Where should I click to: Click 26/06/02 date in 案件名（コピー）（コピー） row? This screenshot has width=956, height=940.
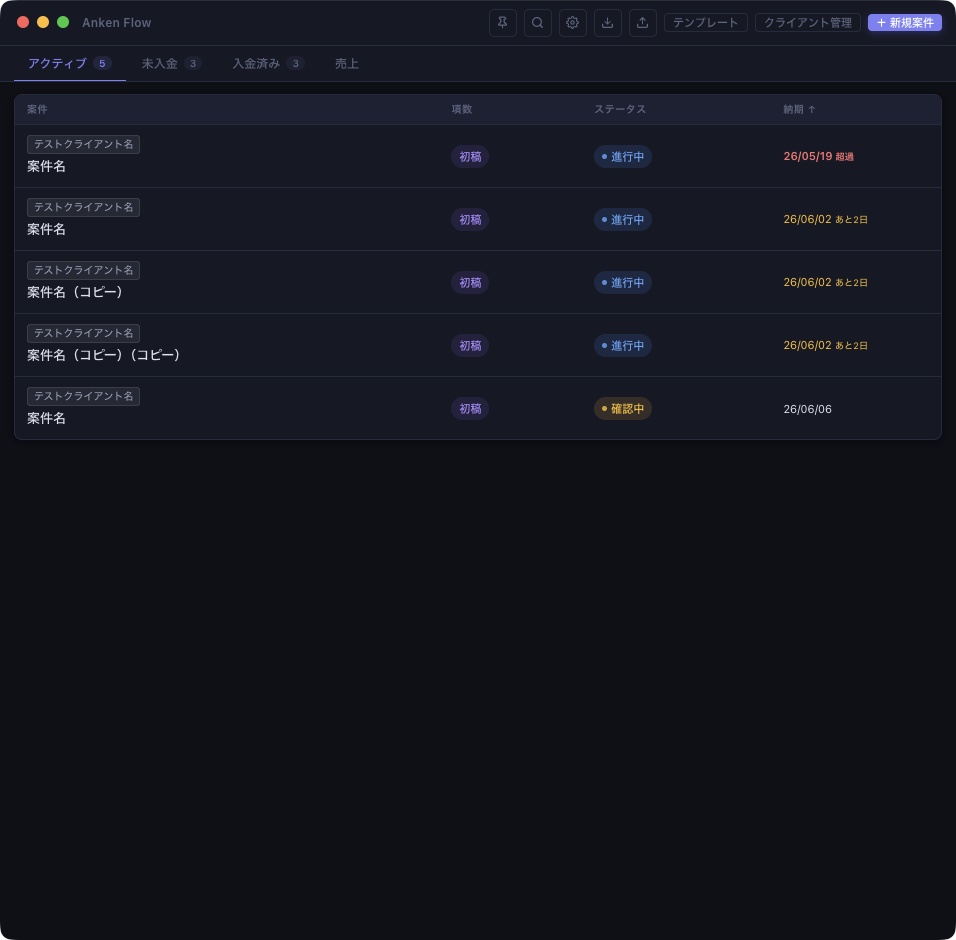[807, 345]
